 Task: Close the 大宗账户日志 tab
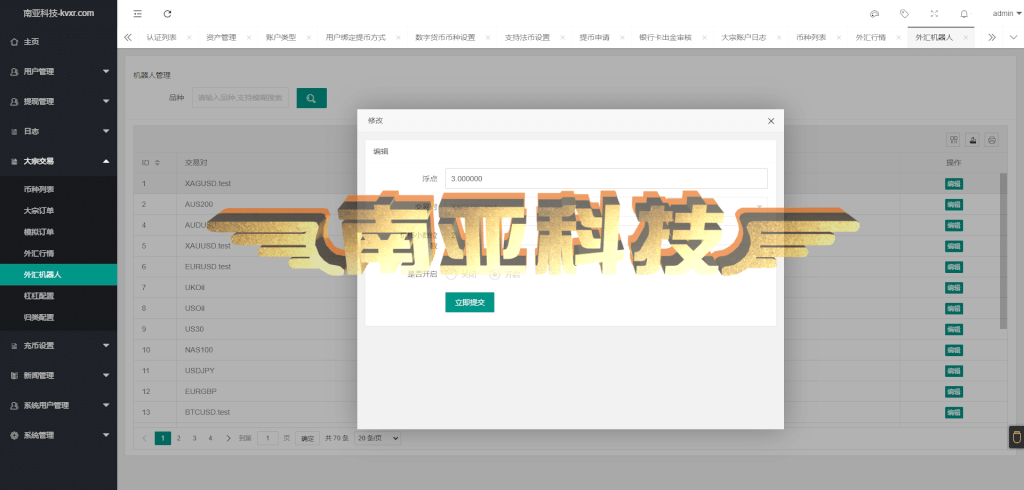(779, 37)
